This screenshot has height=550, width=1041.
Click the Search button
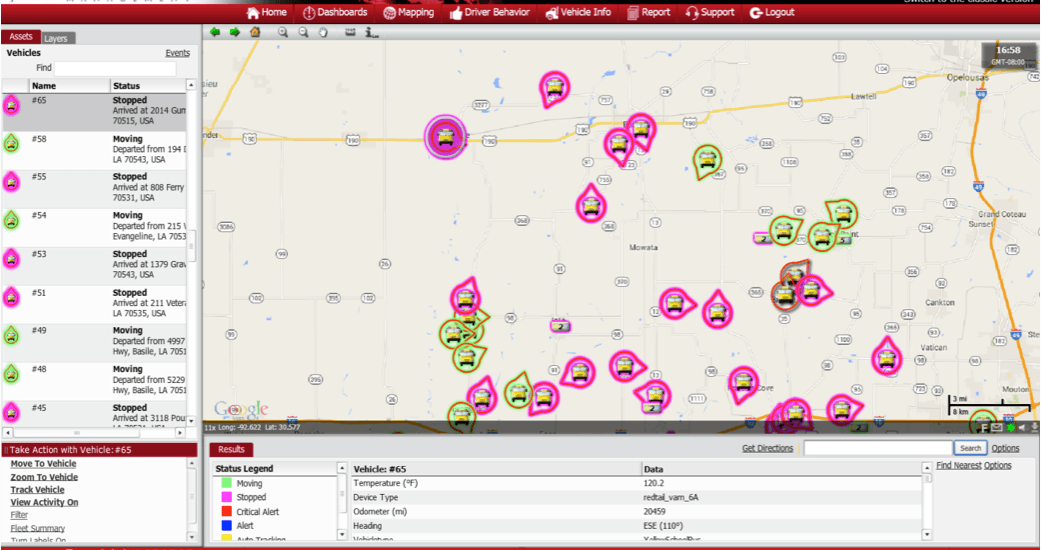click(970, 448)
